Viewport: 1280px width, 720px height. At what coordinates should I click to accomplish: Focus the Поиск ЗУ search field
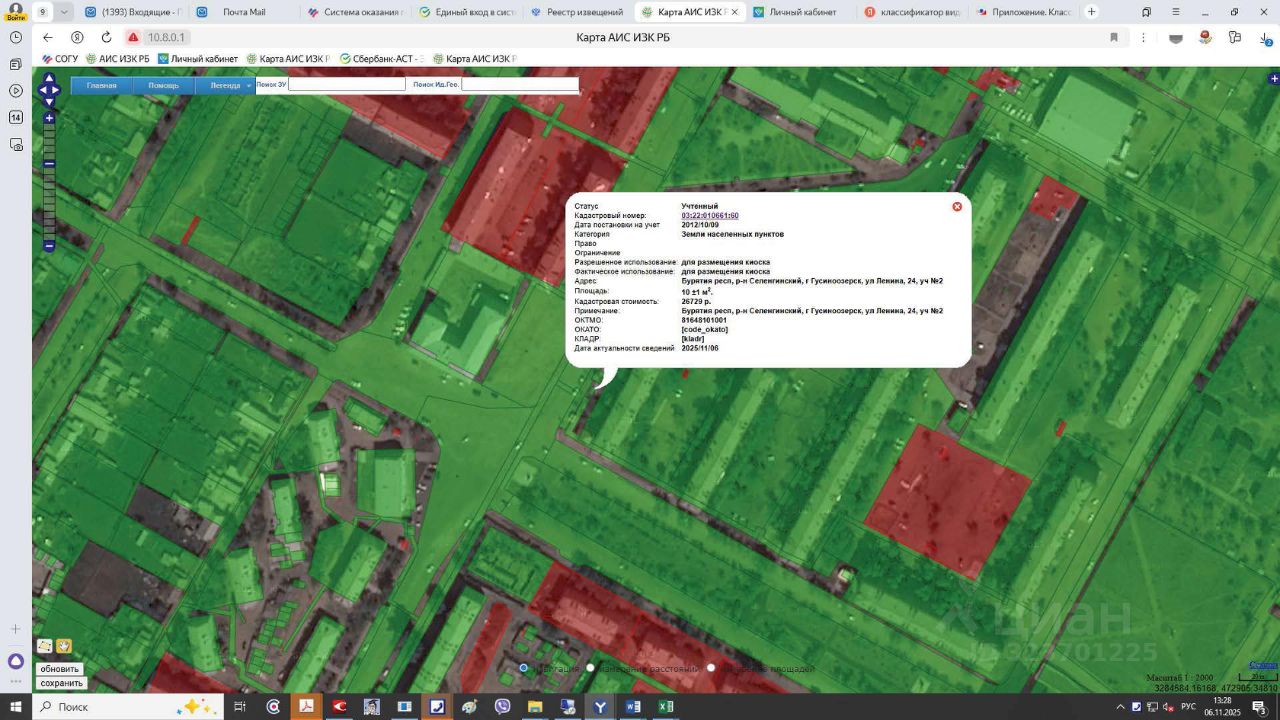(x=347, y=85)
